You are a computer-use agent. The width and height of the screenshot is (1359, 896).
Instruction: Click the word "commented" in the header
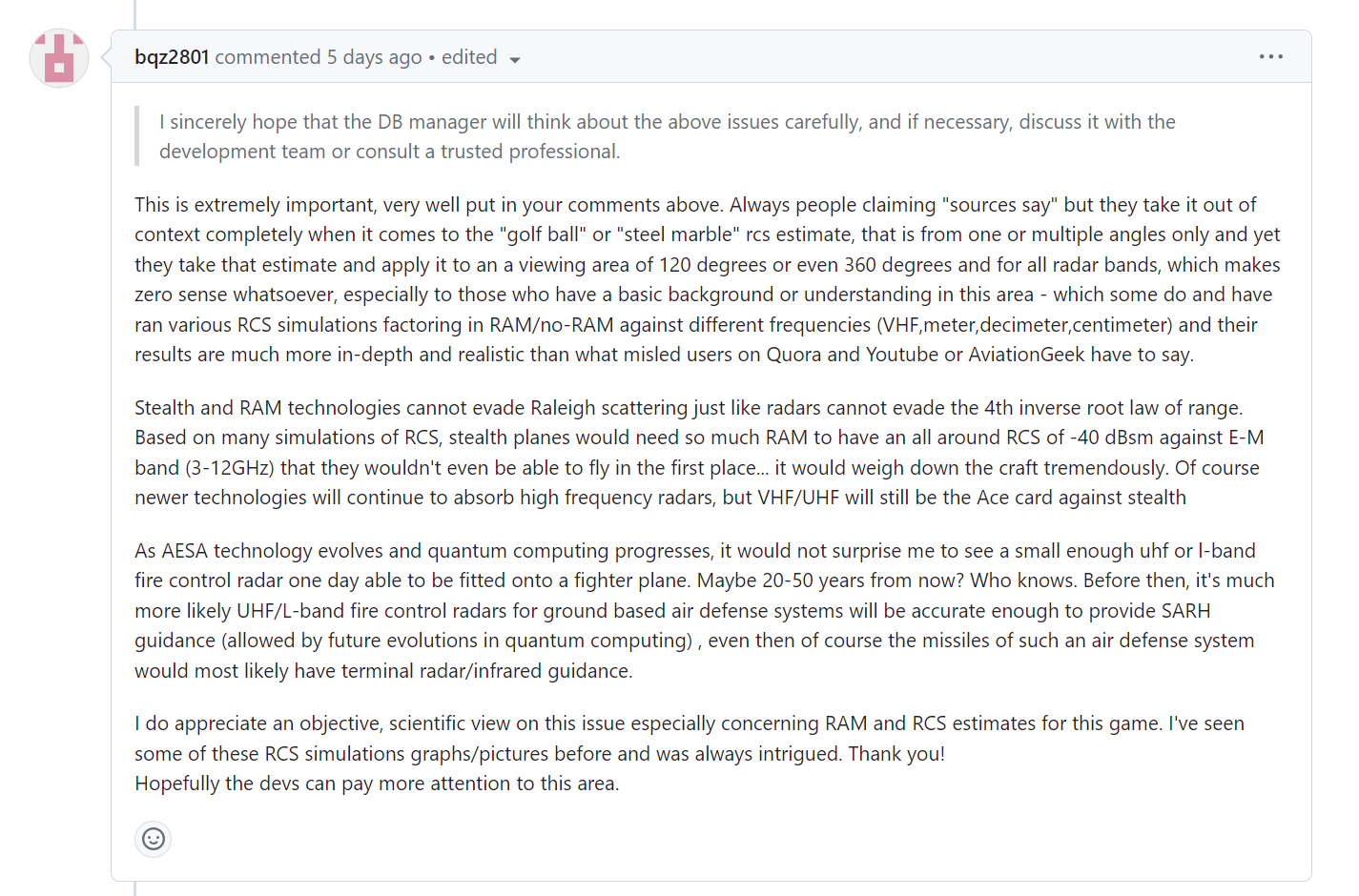(x=268, y=57)
